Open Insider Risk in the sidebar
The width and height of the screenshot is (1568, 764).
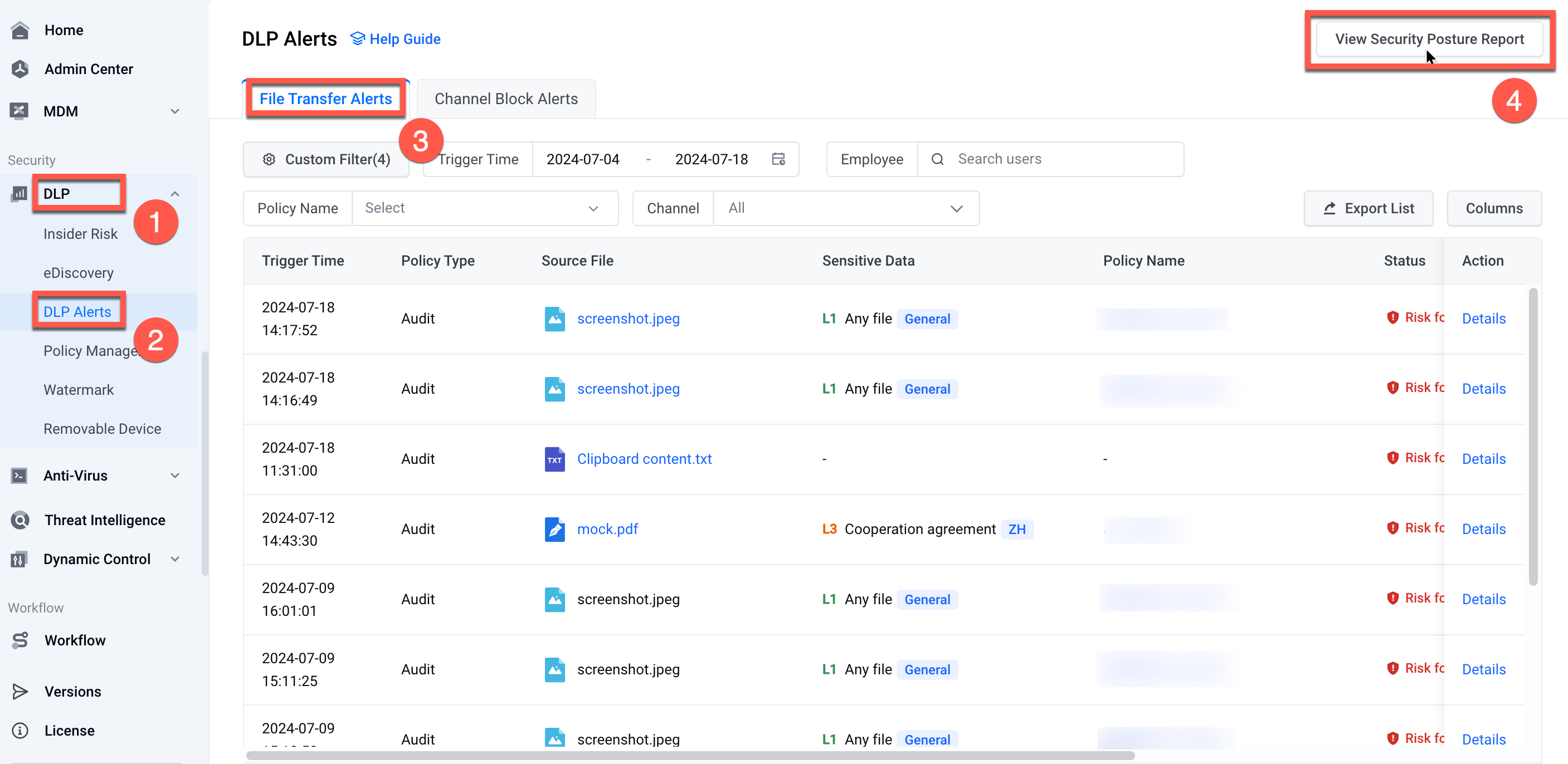click(80, 234)
